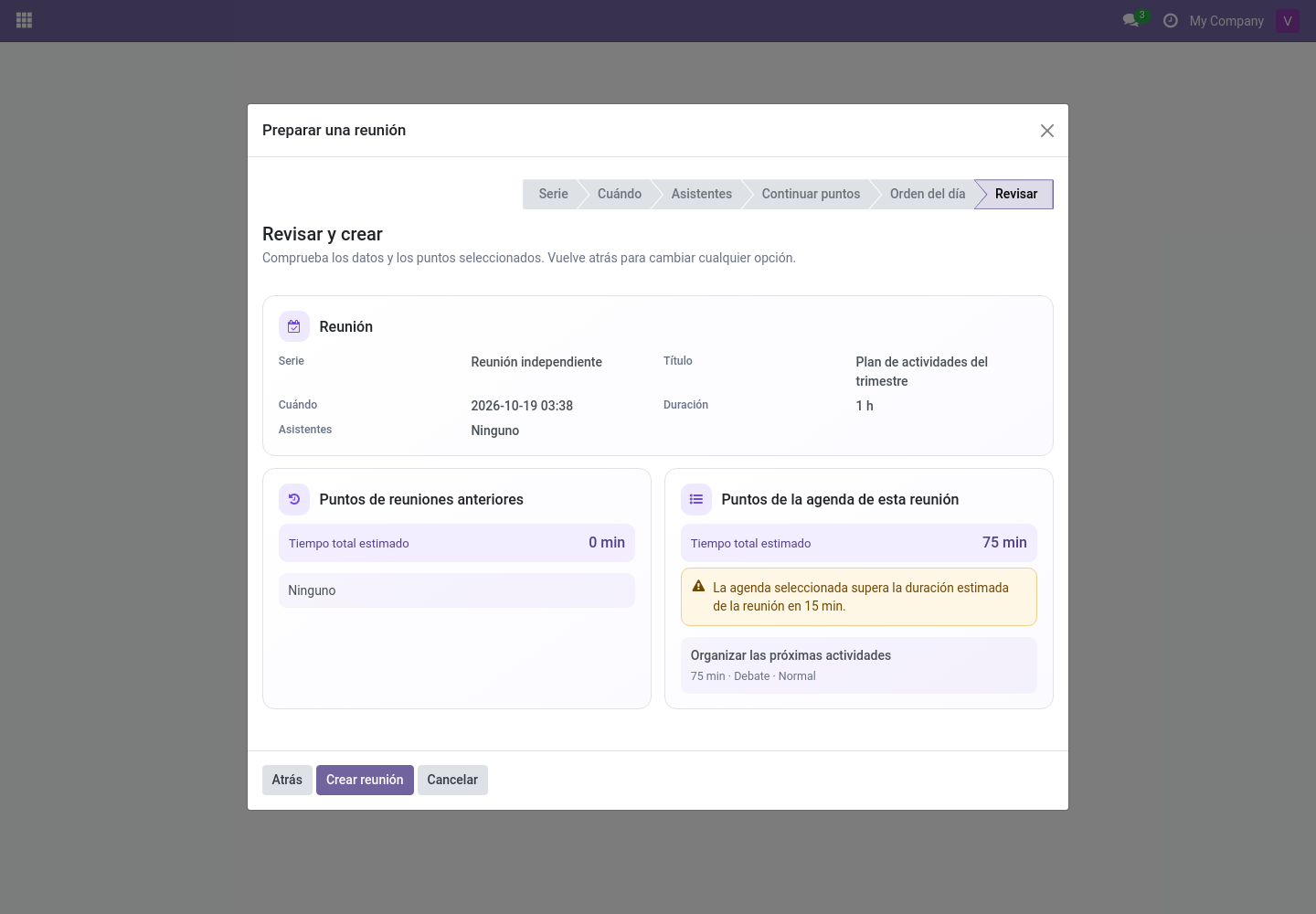The width and height of the screenshot is (1316, 914).
Task: Go to the Cuándo step
Action: pos(620,194)
